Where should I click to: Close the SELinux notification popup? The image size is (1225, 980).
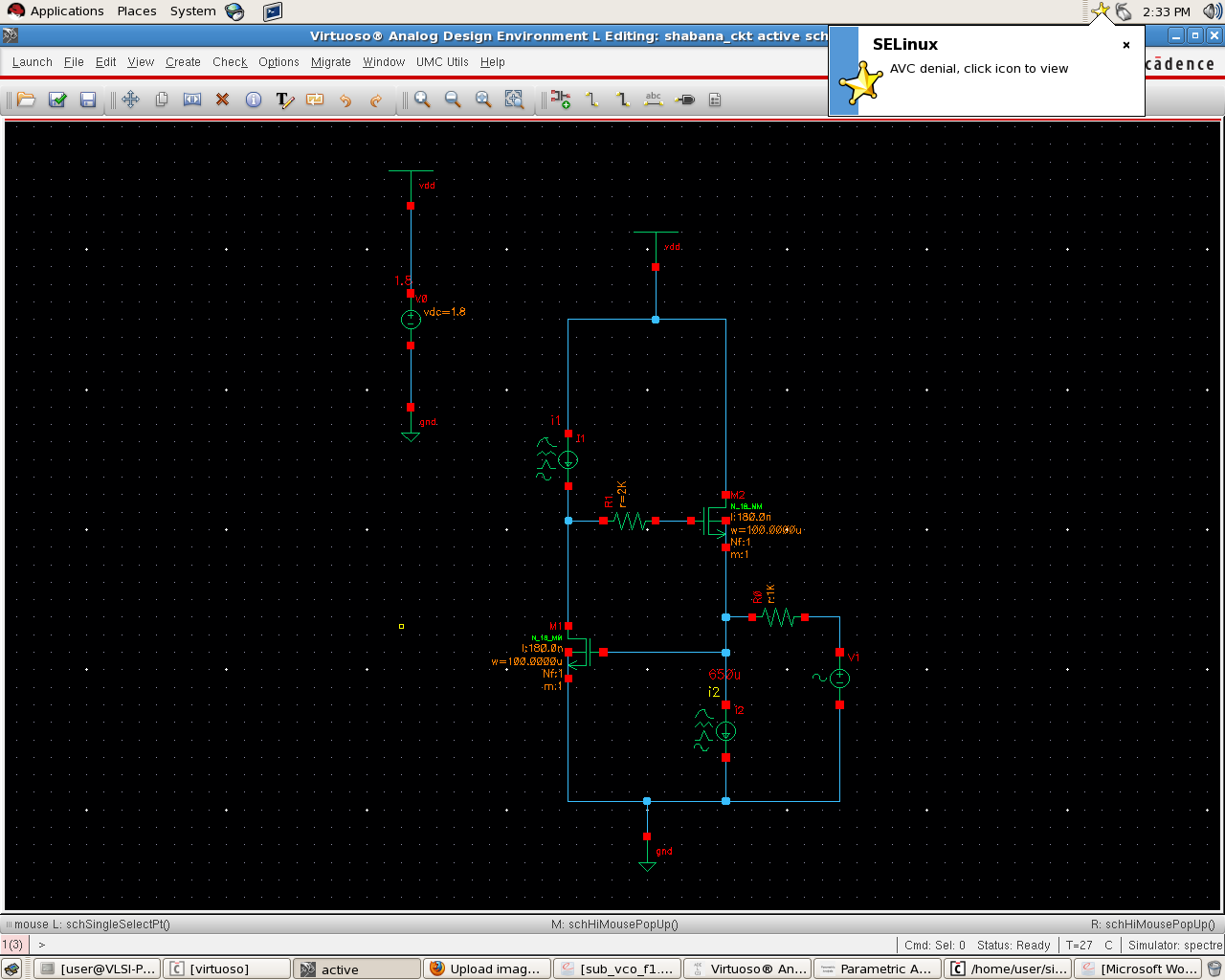point(1126,45)
